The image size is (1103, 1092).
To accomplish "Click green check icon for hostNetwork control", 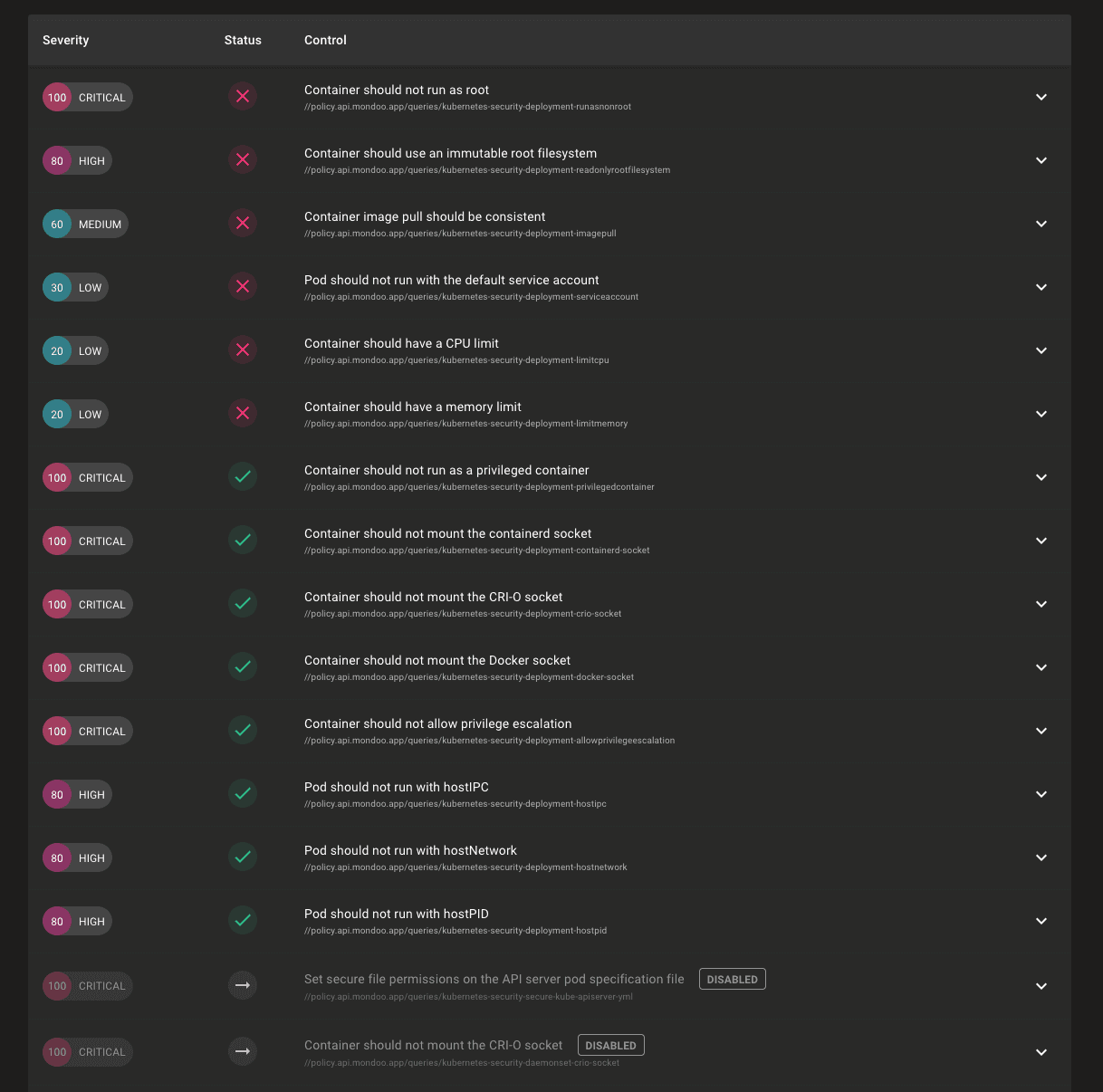I will pos(243,857).
